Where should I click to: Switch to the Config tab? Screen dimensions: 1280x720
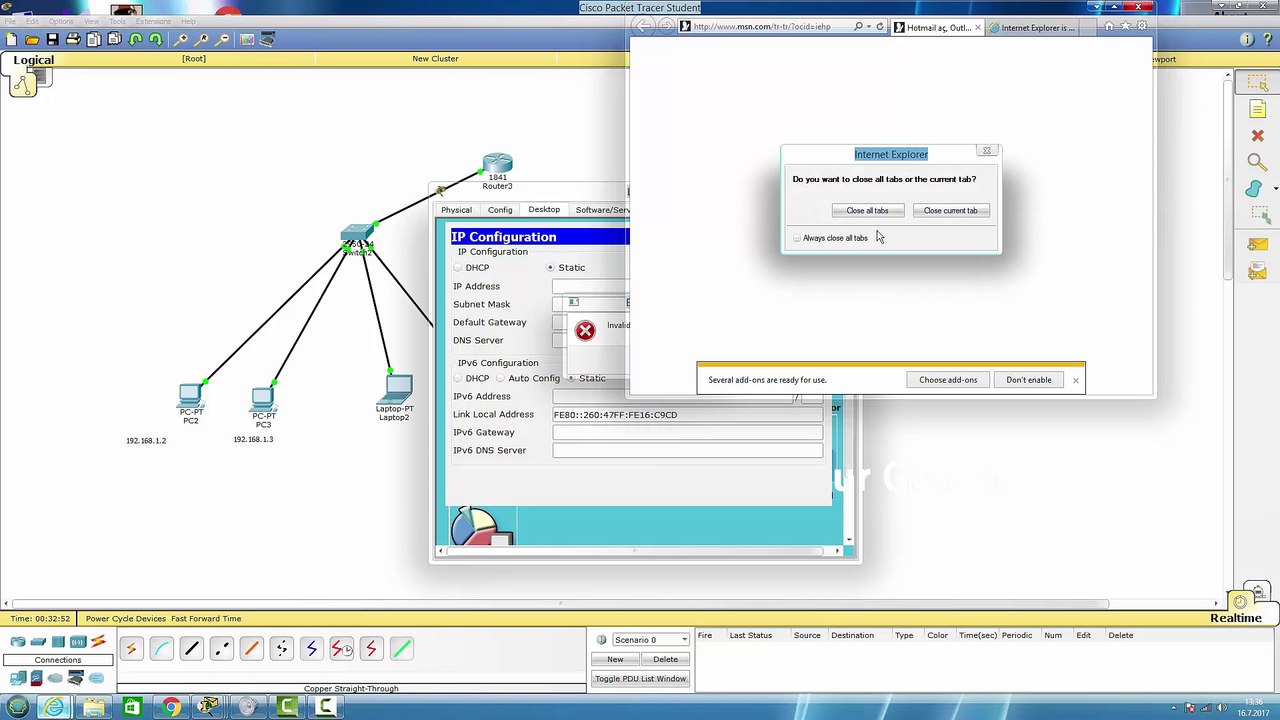tap(500, 210)
